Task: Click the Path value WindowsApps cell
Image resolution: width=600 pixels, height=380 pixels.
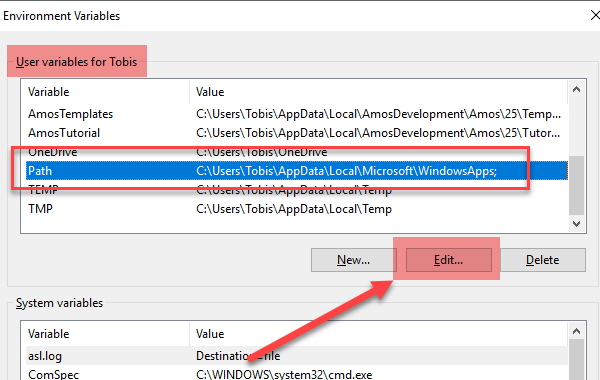Action: 346,171
